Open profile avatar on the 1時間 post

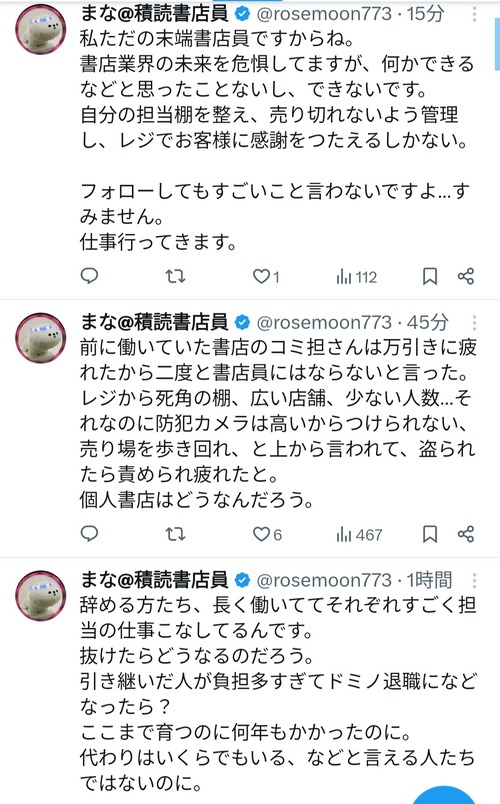41,596
